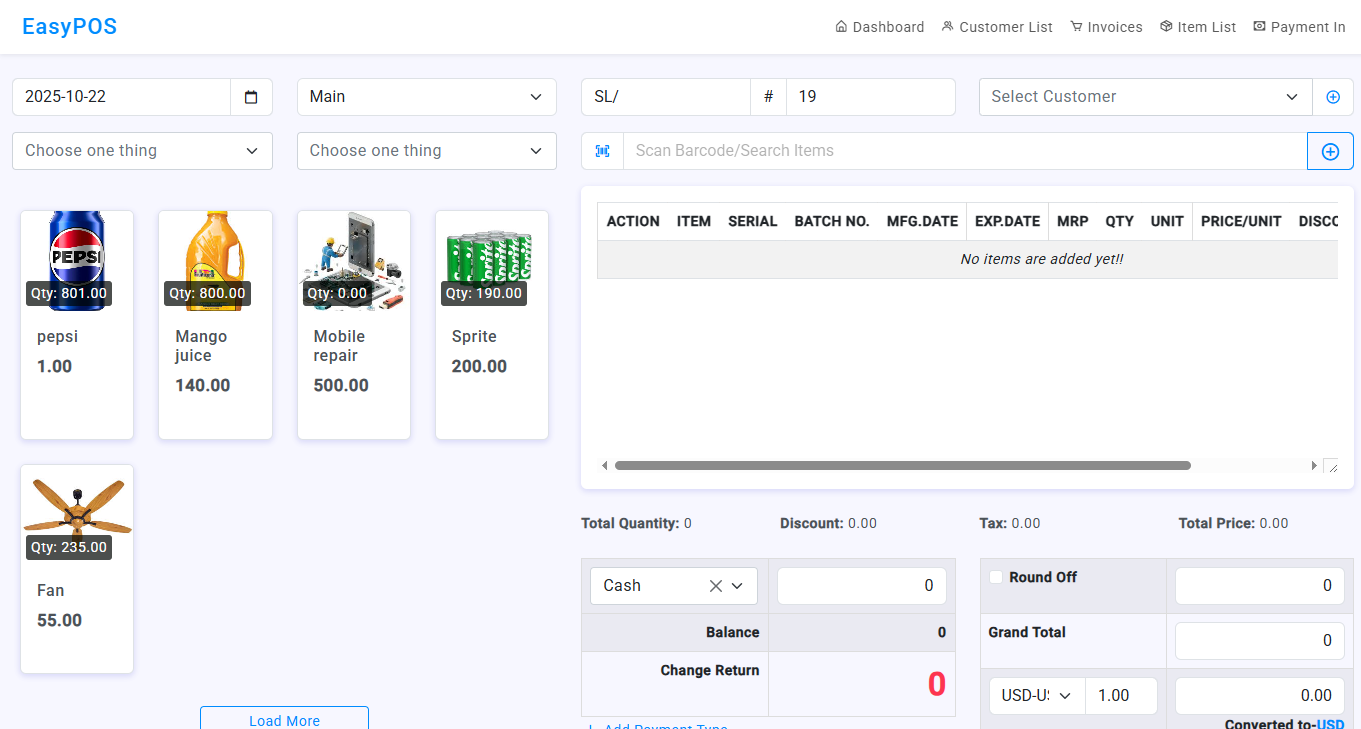
Task: Click the barcode scanner icon
Action: click(602, 151)
